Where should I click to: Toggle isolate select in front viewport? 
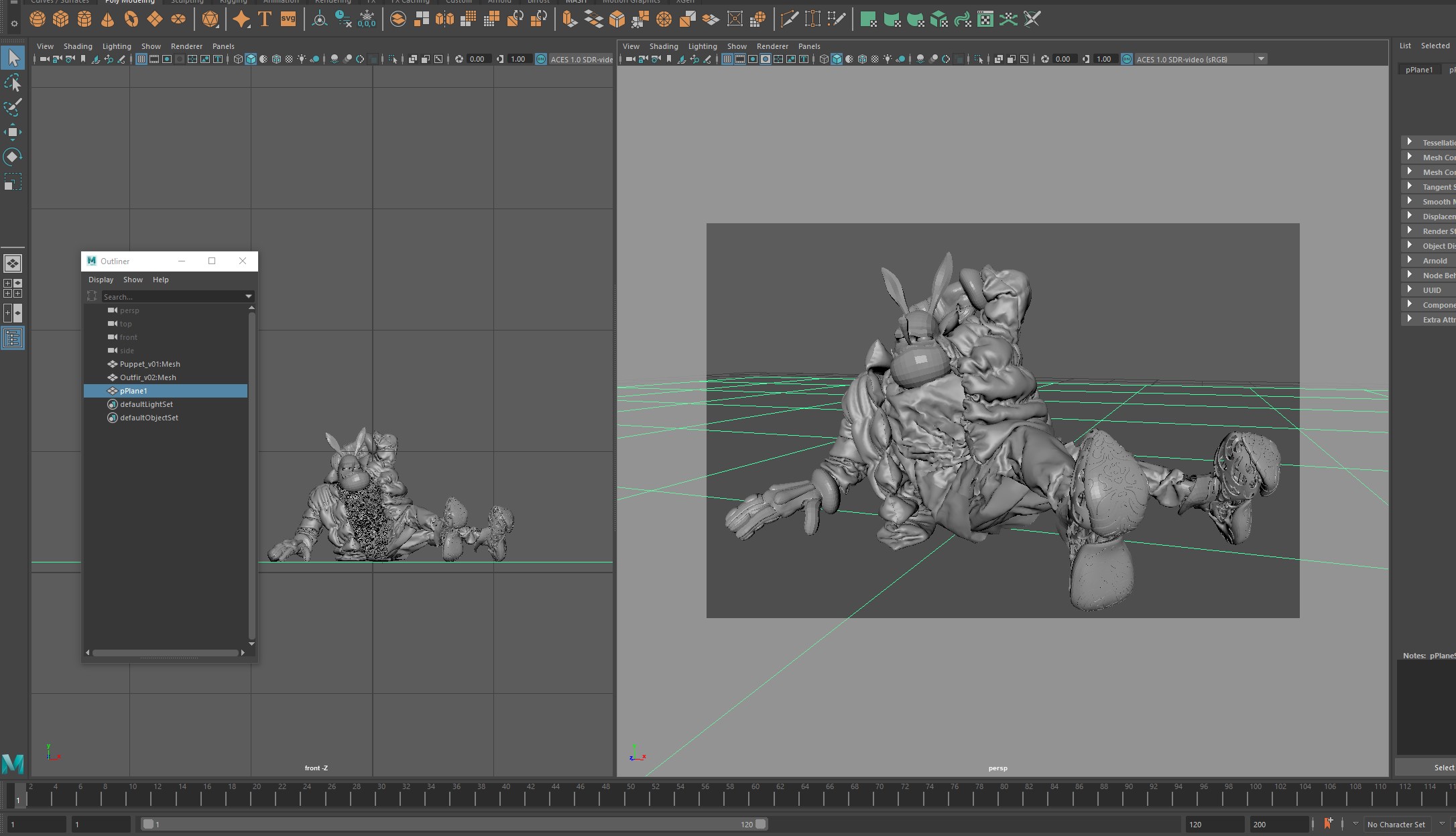[x=393, y=59]
